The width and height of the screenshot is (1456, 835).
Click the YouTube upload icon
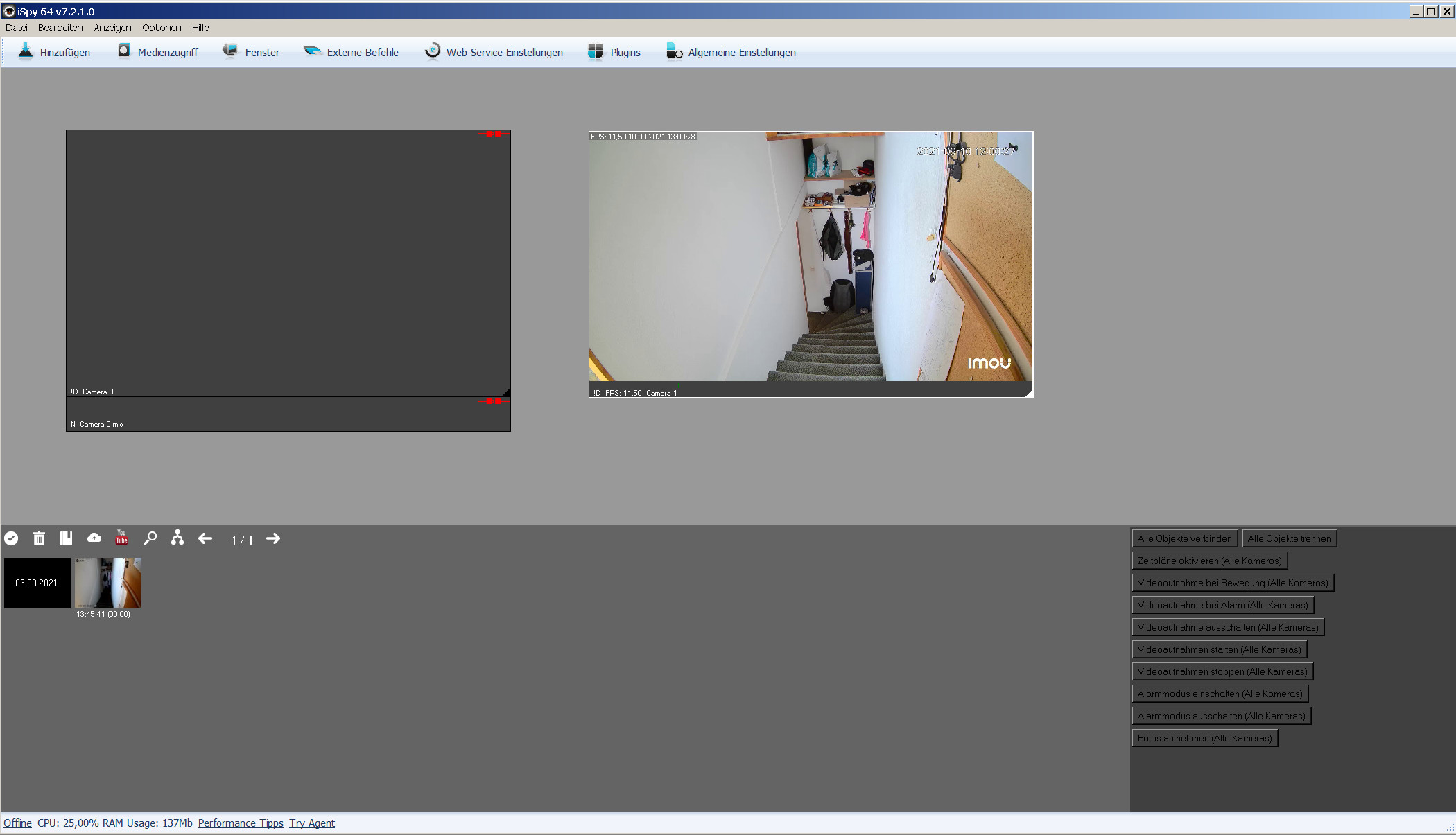point(122,538)
